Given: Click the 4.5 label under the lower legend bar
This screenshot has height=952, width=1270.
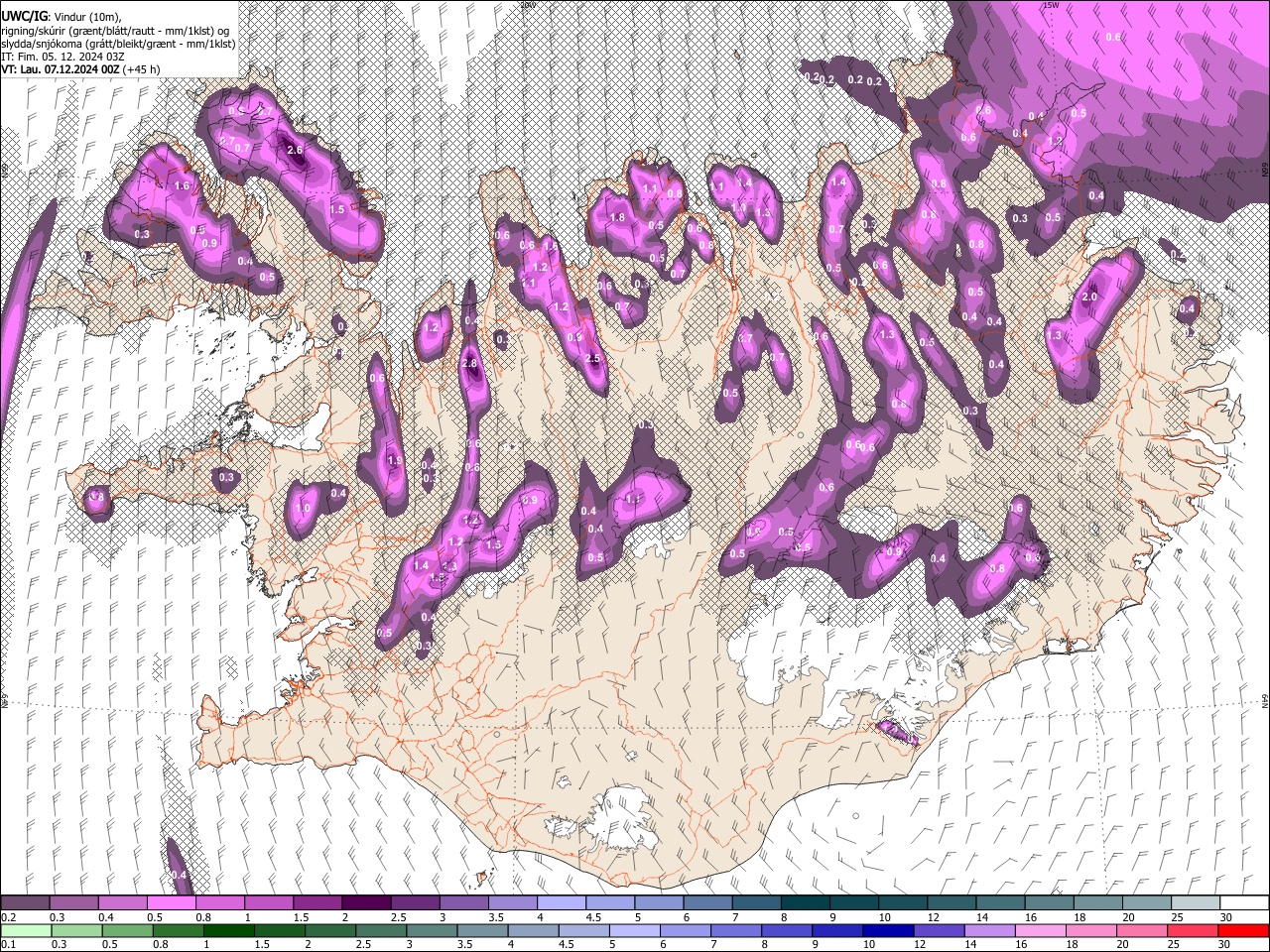Looking at the screenshot, I should (567, 944).
